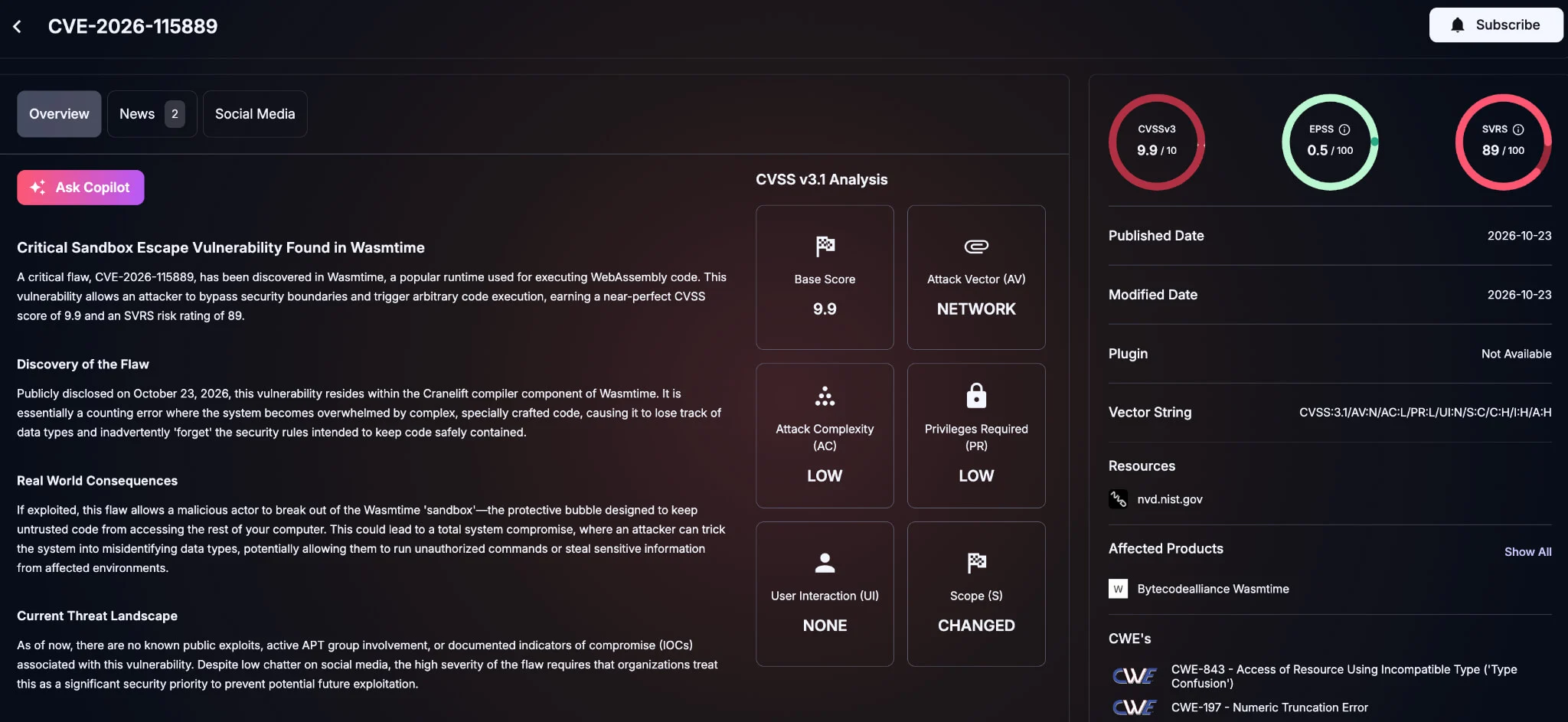Image resolution: width=1568 pixels, height=722 pixels.
Task: Click the Bytecodealliance Wasmtime W logo
Action: (x=1118, y=589)
